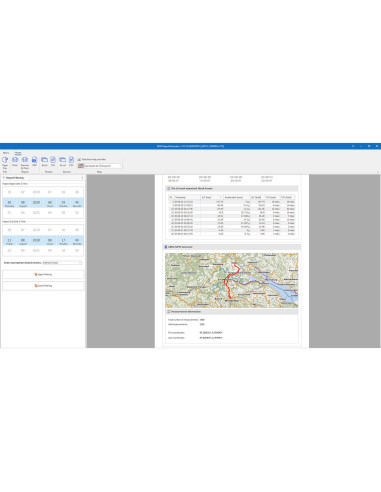
Task: Select the start date August month cell
Action: (23, 203)
